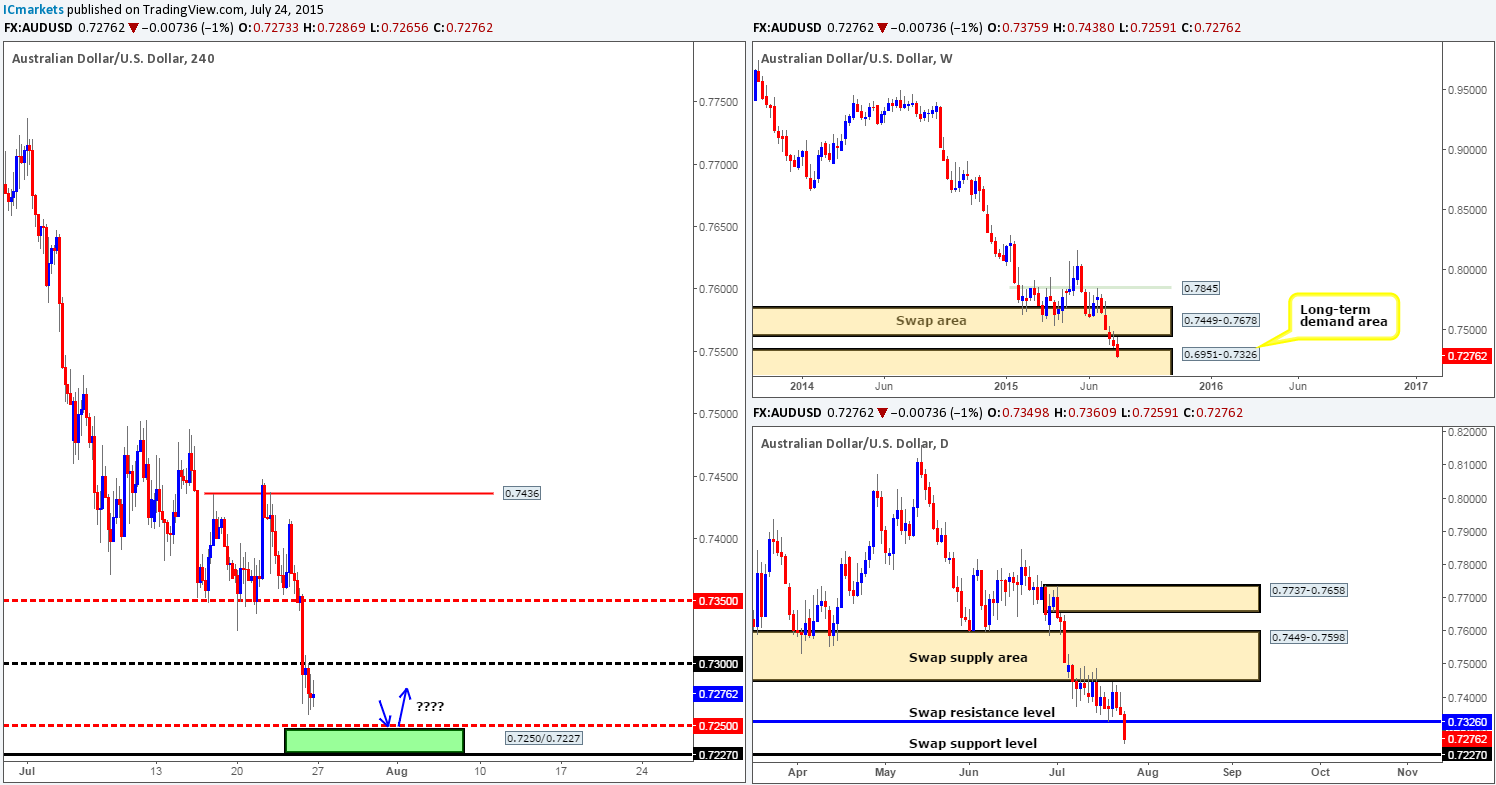Select the black 0.73000 price axis tag
Image resolution: width=1496 pixels, height=785 pixels.
click(719, 663)
